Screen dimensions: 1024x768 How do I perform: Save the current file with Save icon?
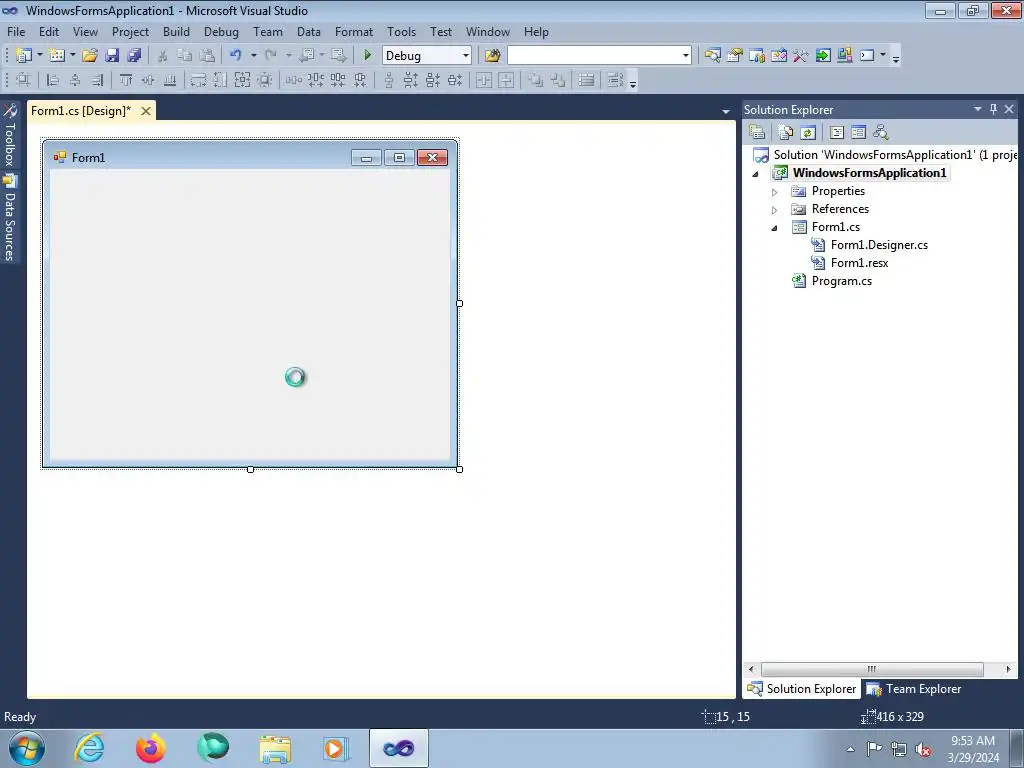coord(112,56)
